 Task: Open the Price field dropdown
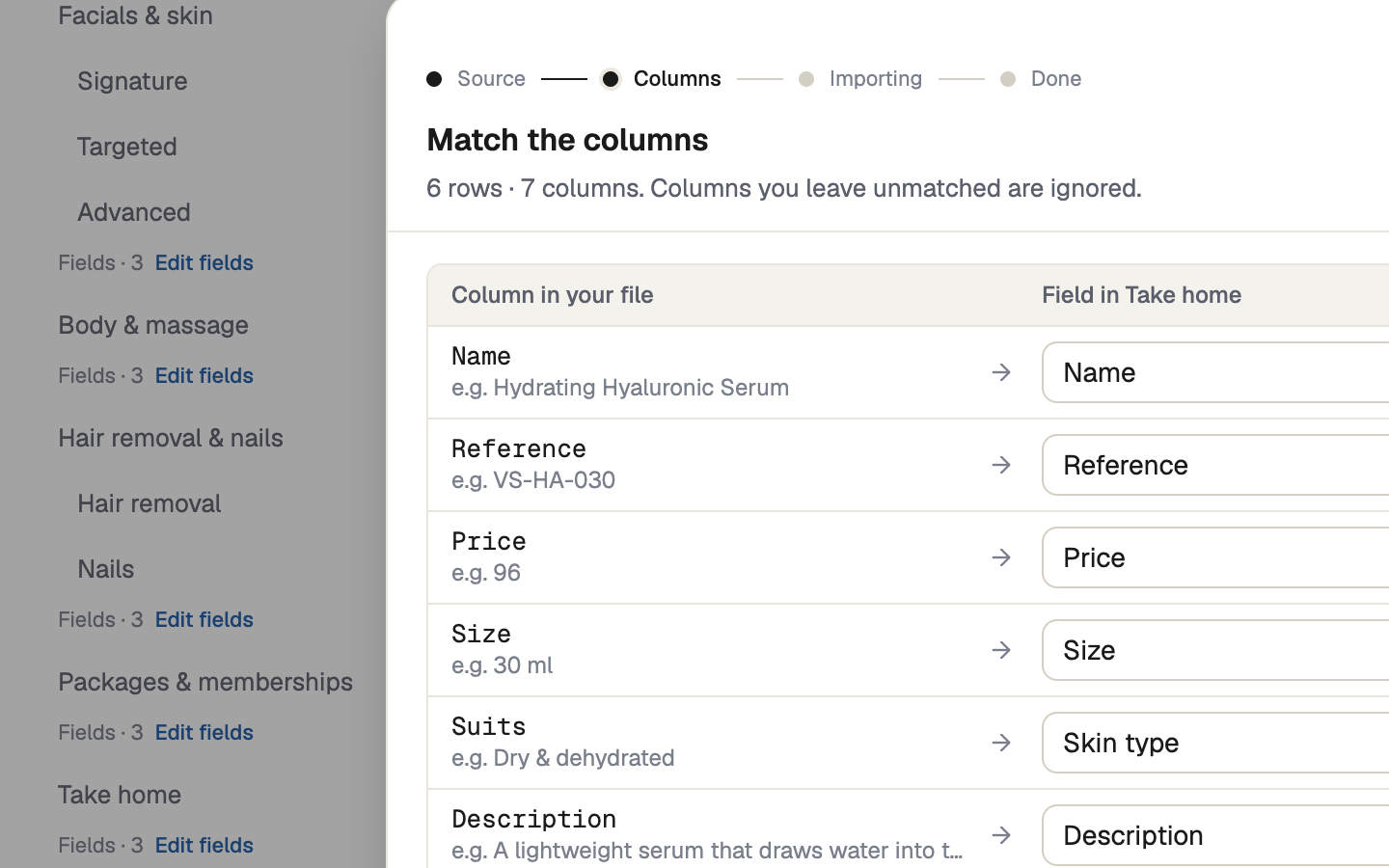[x=1215, y=557]
